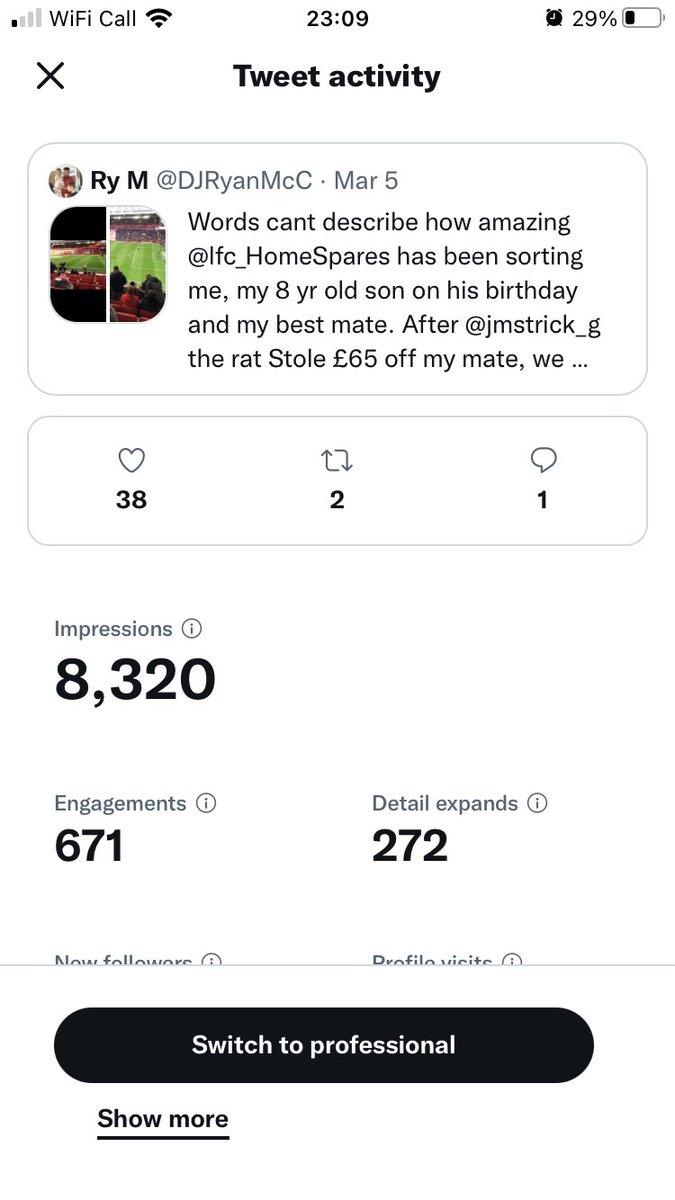Open the Profile visits info icon
Viewport: 675px width, 1200px height.
(512, 961)
